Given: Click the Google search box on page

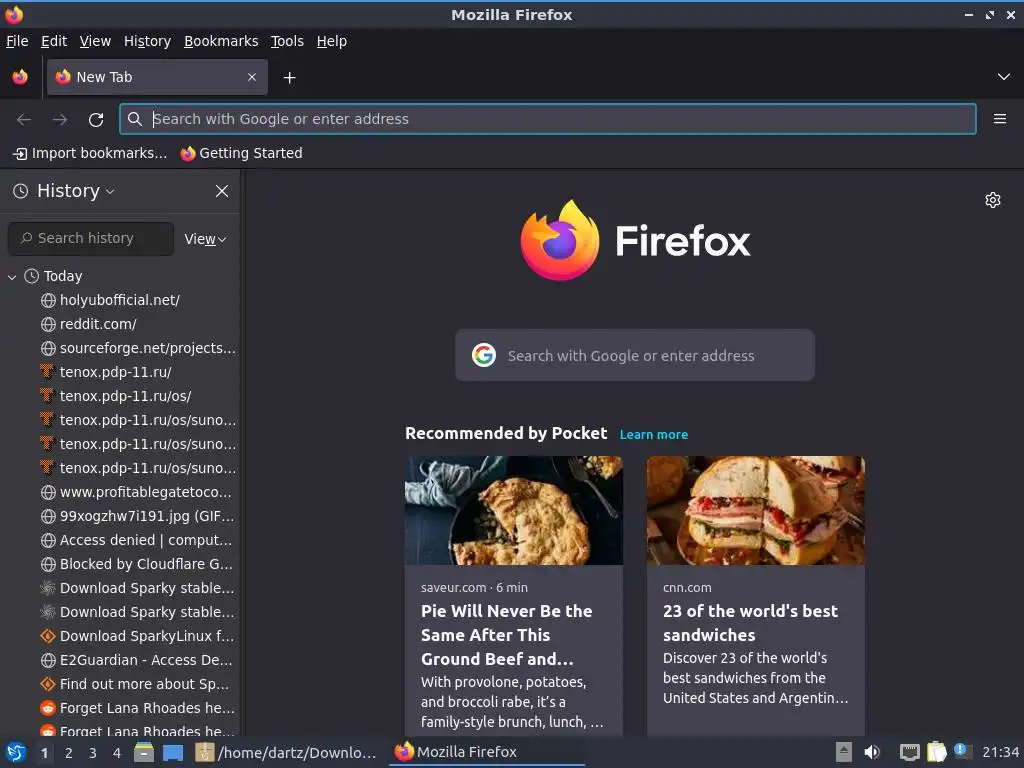Looking at the screenshot, I should coord(634,355).
